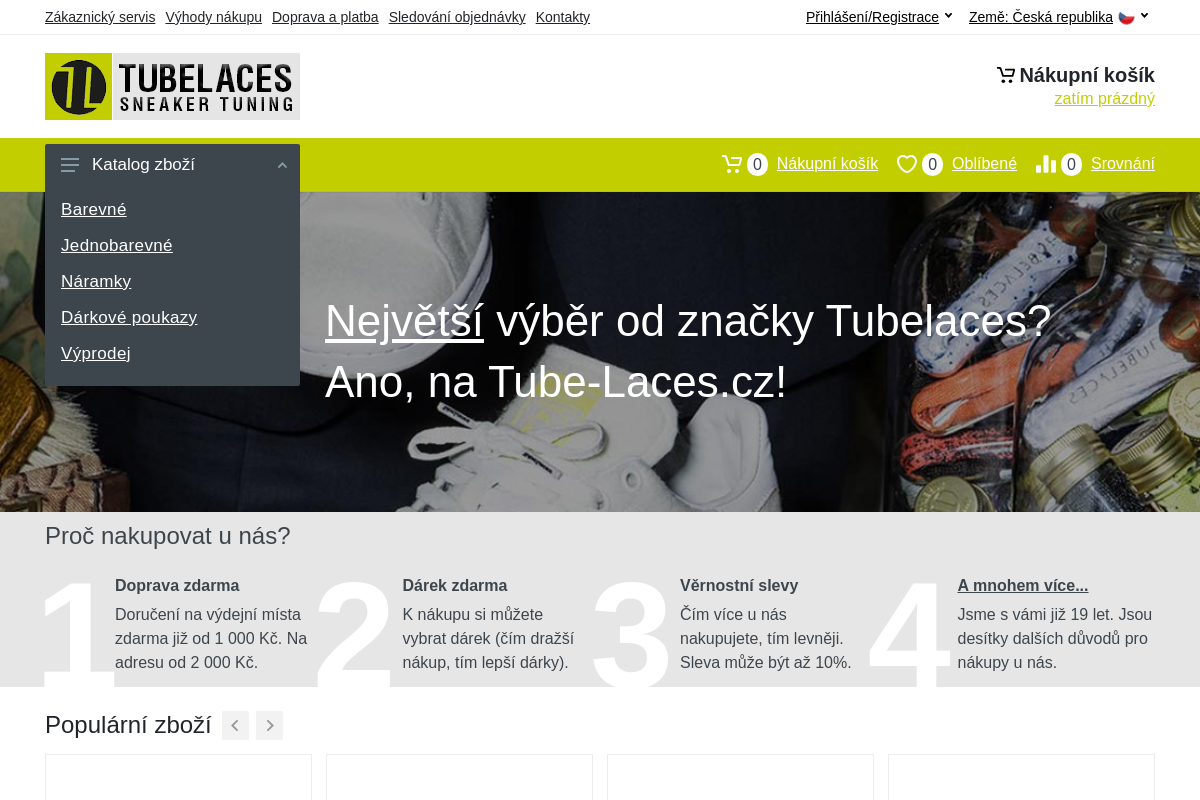Select the comparison bars icon beside Srovnání

tap(1046, 164)
